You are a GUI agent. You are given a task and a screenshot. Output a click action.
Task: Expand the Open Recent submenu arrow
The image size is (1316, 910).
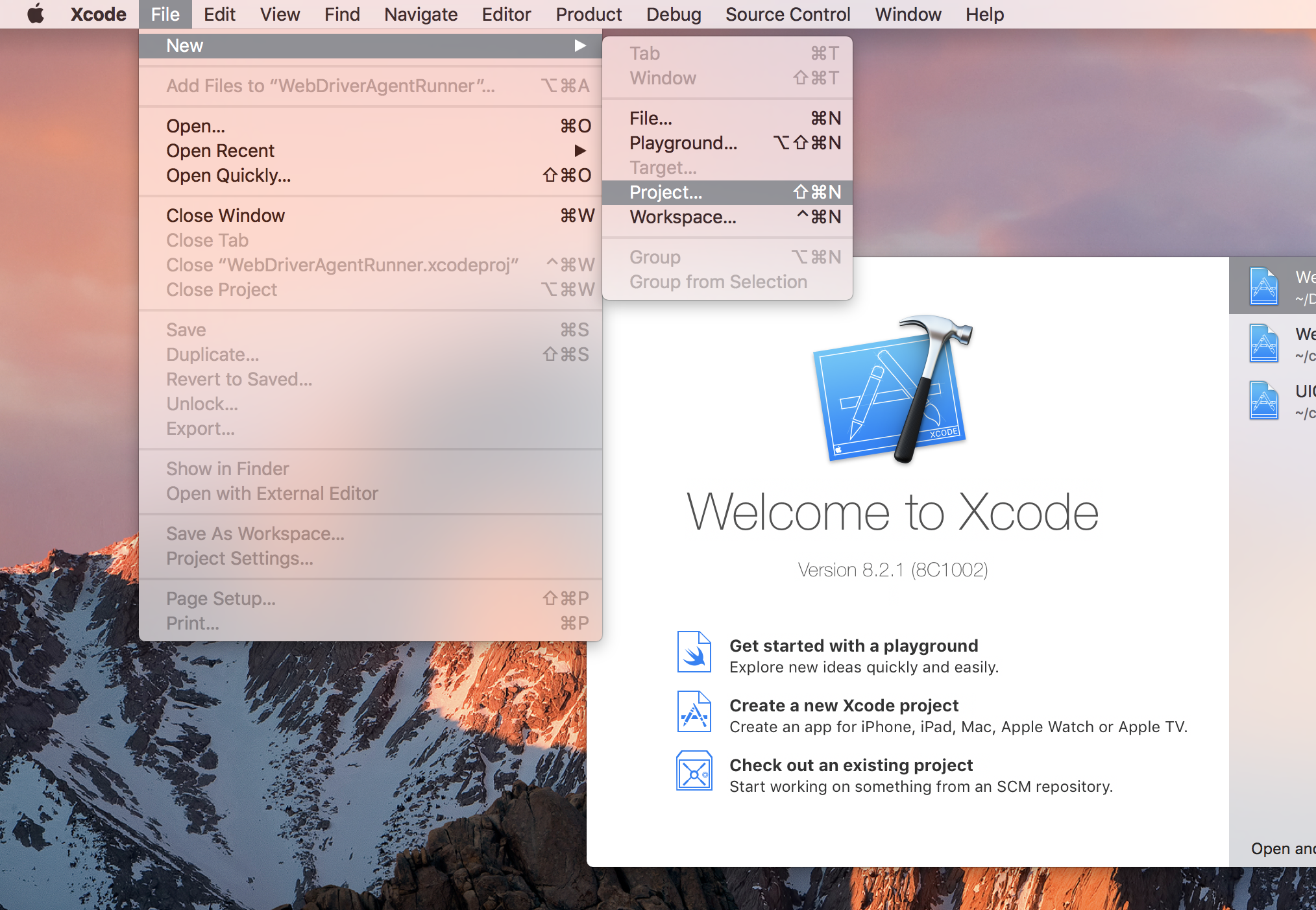(x=579, y=151)
